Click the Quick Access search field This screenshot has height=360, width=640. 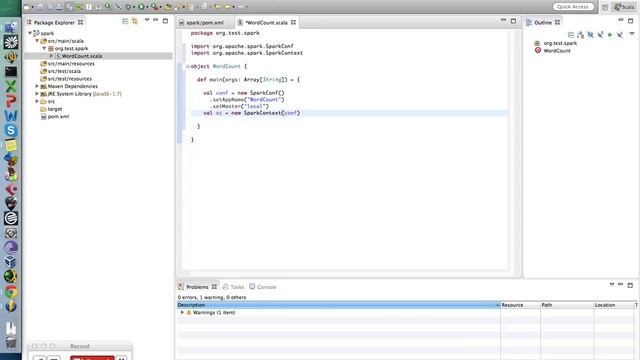pyautogui.click(x=573, y=7)
